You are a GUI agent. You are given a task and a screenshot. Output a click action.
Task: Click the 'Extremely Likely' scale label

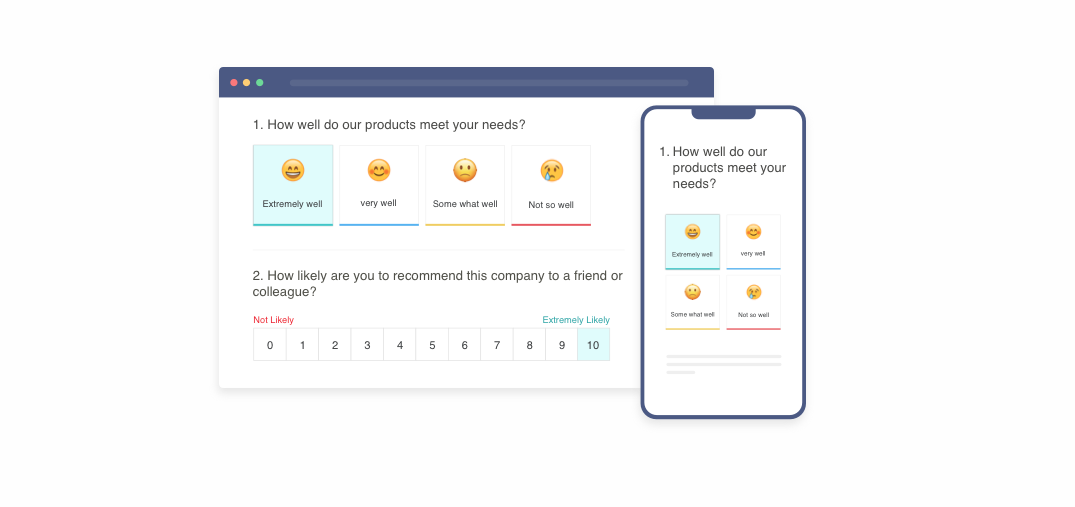tap(576, 320)
